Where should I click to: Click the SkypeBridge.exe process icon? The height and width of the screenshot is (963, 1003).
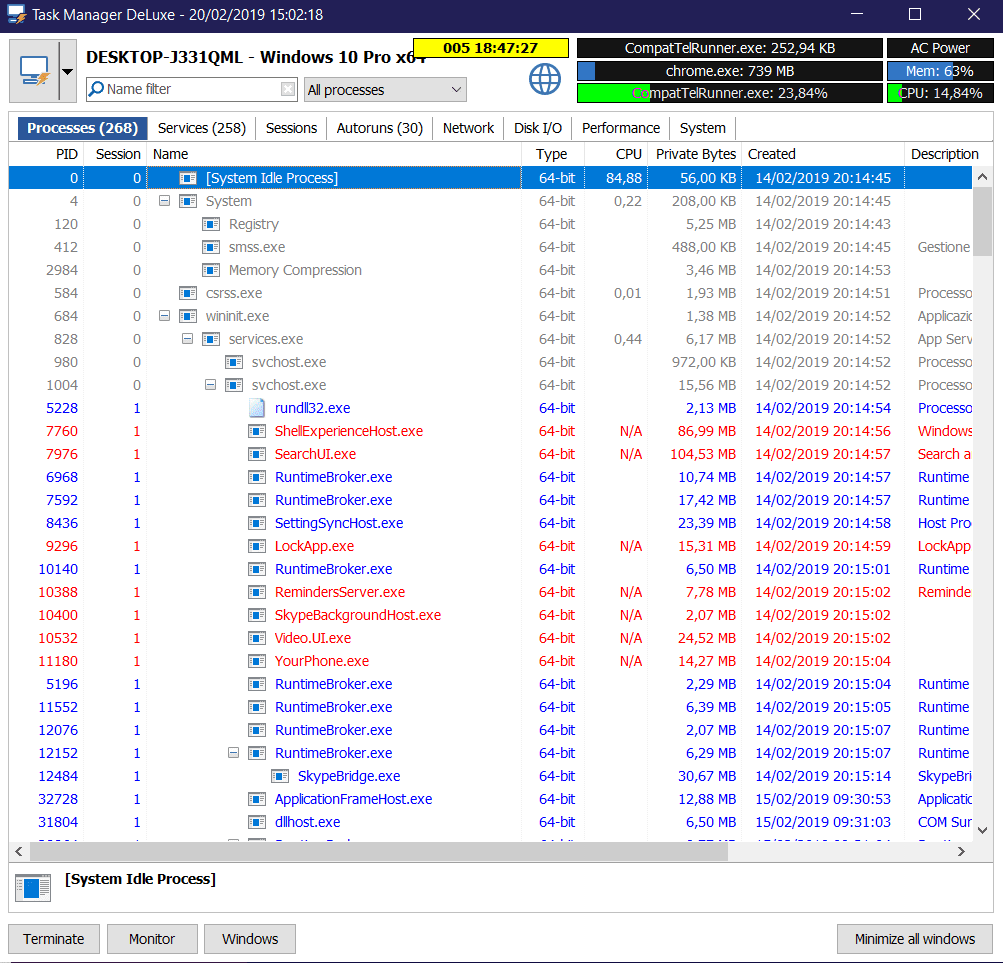(280, 776)
